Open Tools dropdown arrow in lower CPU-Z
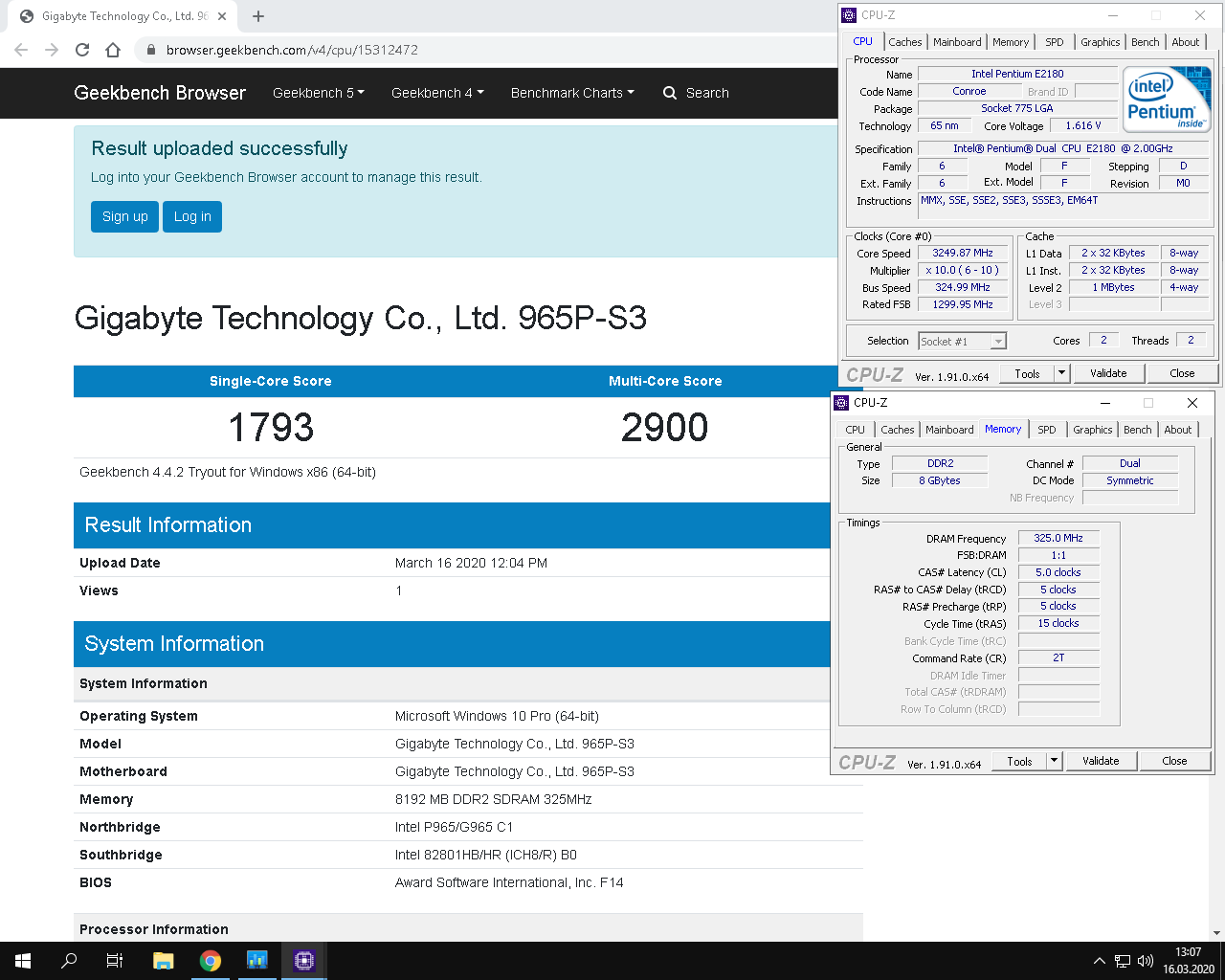The height and width of the screenshot is (980, 1225). coord(1054,761)
